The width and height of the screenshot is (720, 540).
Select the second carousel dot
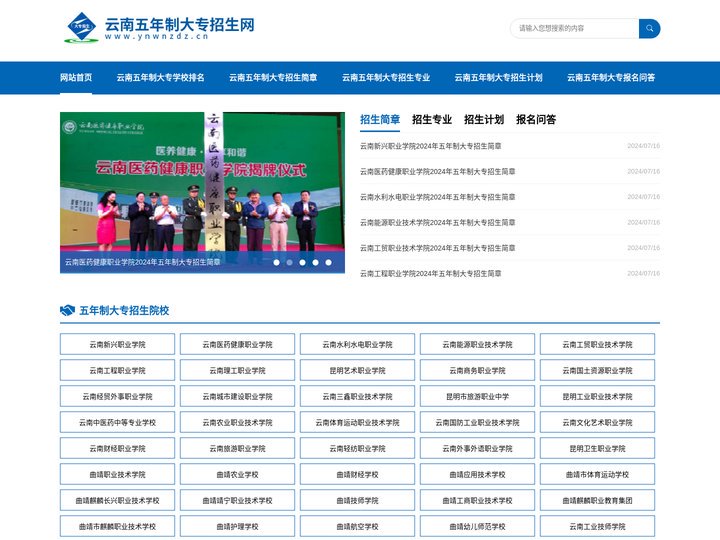click(x=289, y=263)
